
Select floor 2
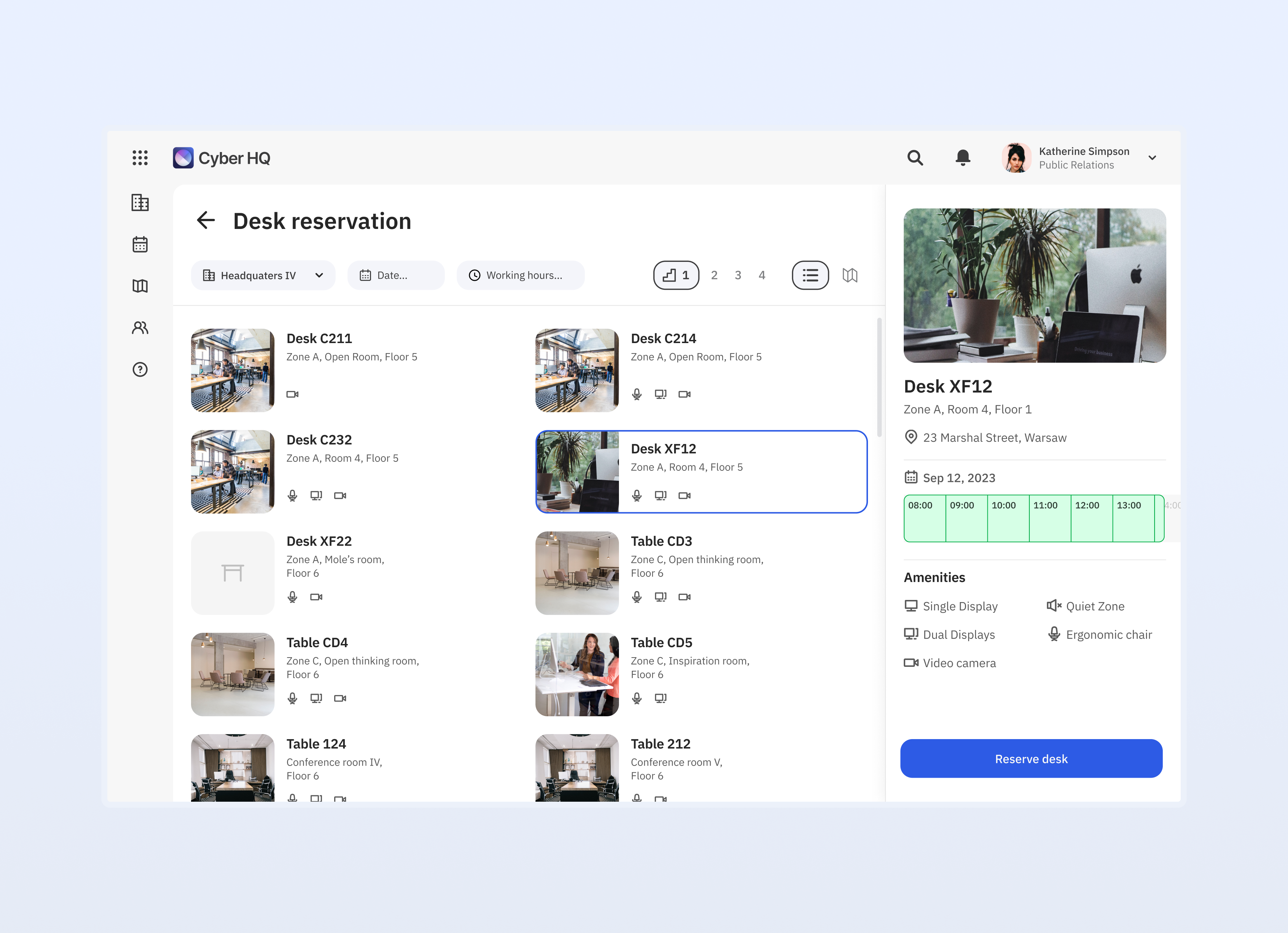[x=714, y=275]
